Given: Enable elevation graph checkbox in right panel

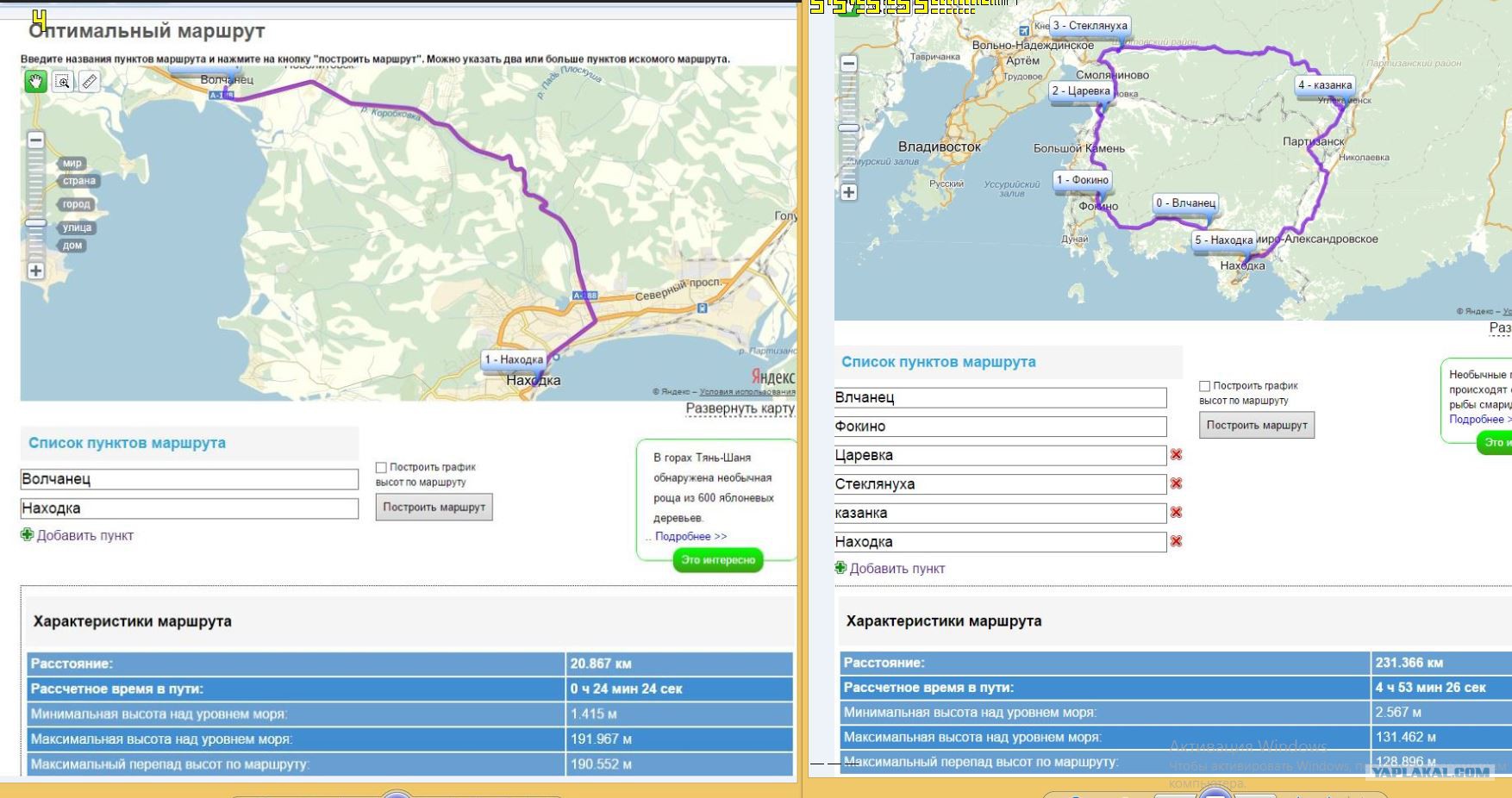Looking at the screenshot, I should 1205,386.
